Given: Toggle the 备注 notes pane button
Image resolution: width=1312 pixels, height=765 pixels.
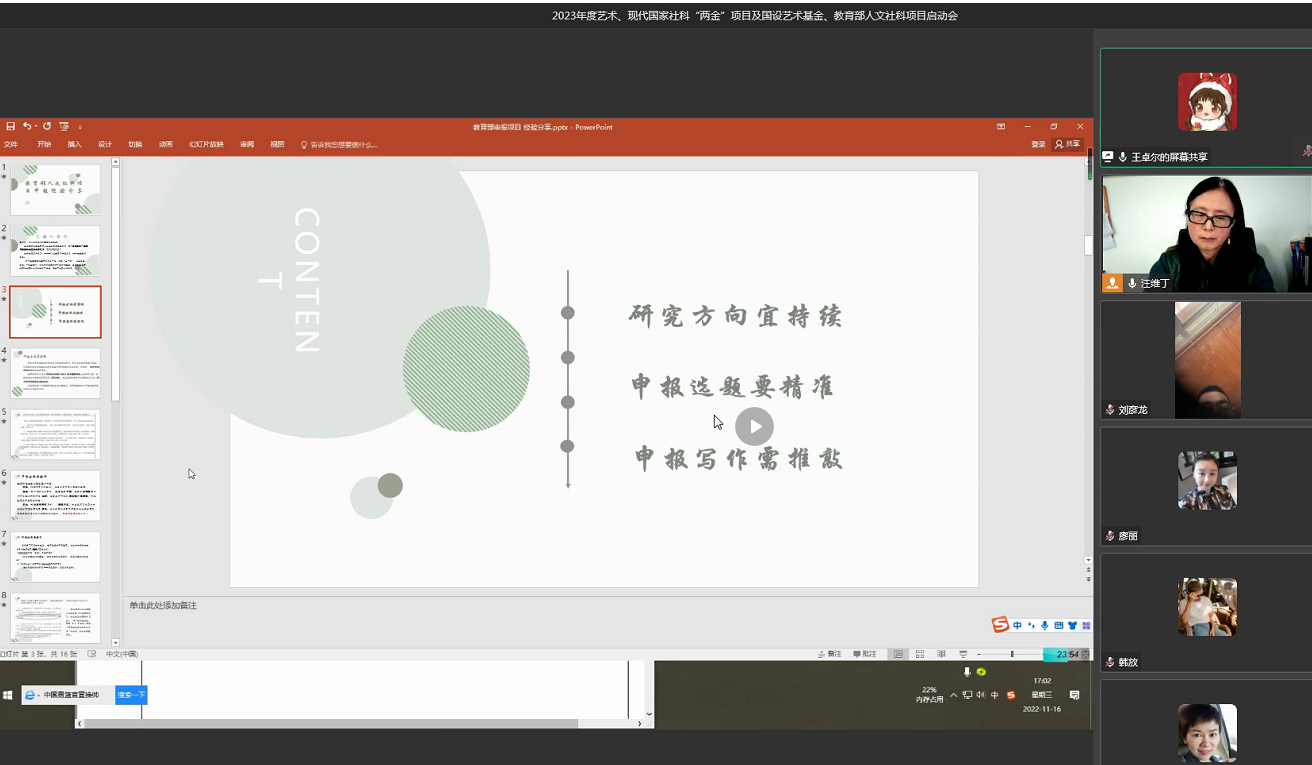Looking at the screenshot, I should (829, 654).
